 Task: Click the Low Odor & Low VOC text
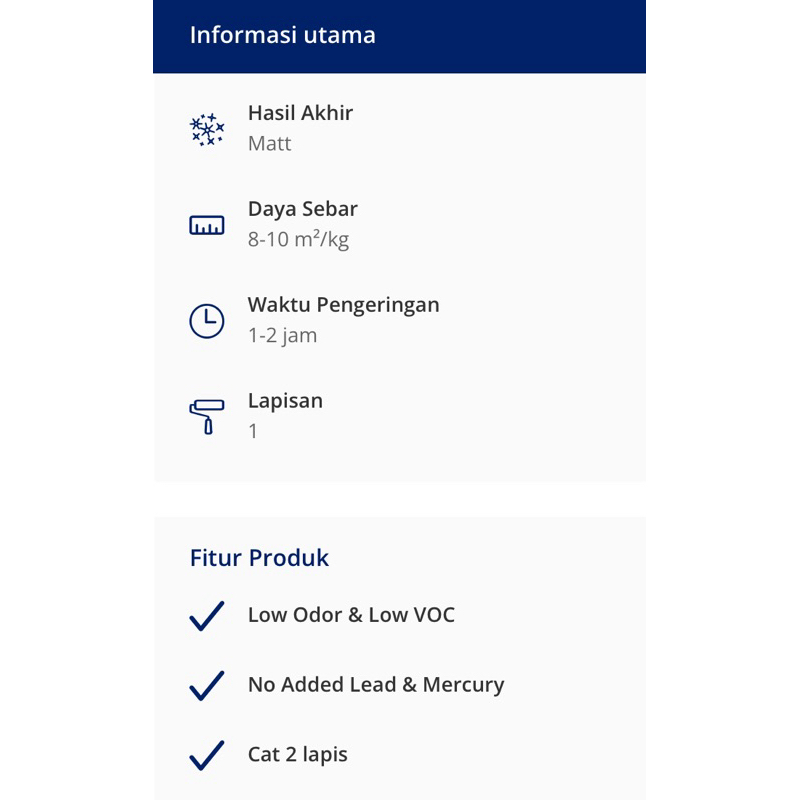coord(351,615)
